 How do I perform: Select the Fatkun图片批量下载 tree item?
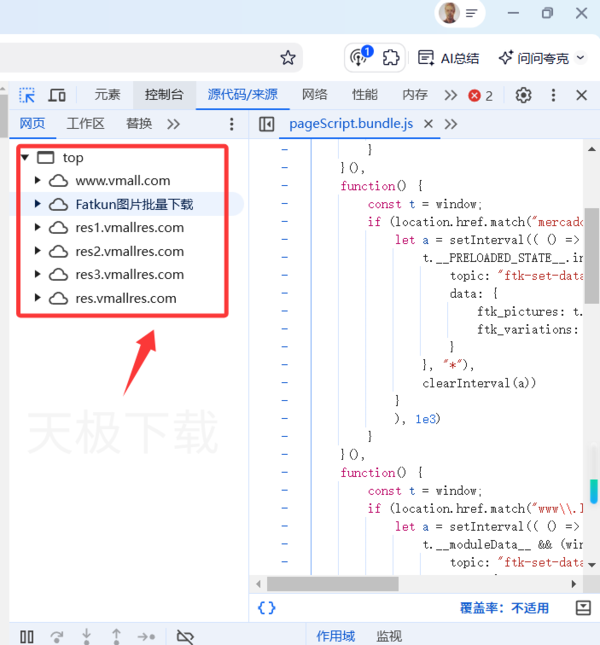pos(134,204)
